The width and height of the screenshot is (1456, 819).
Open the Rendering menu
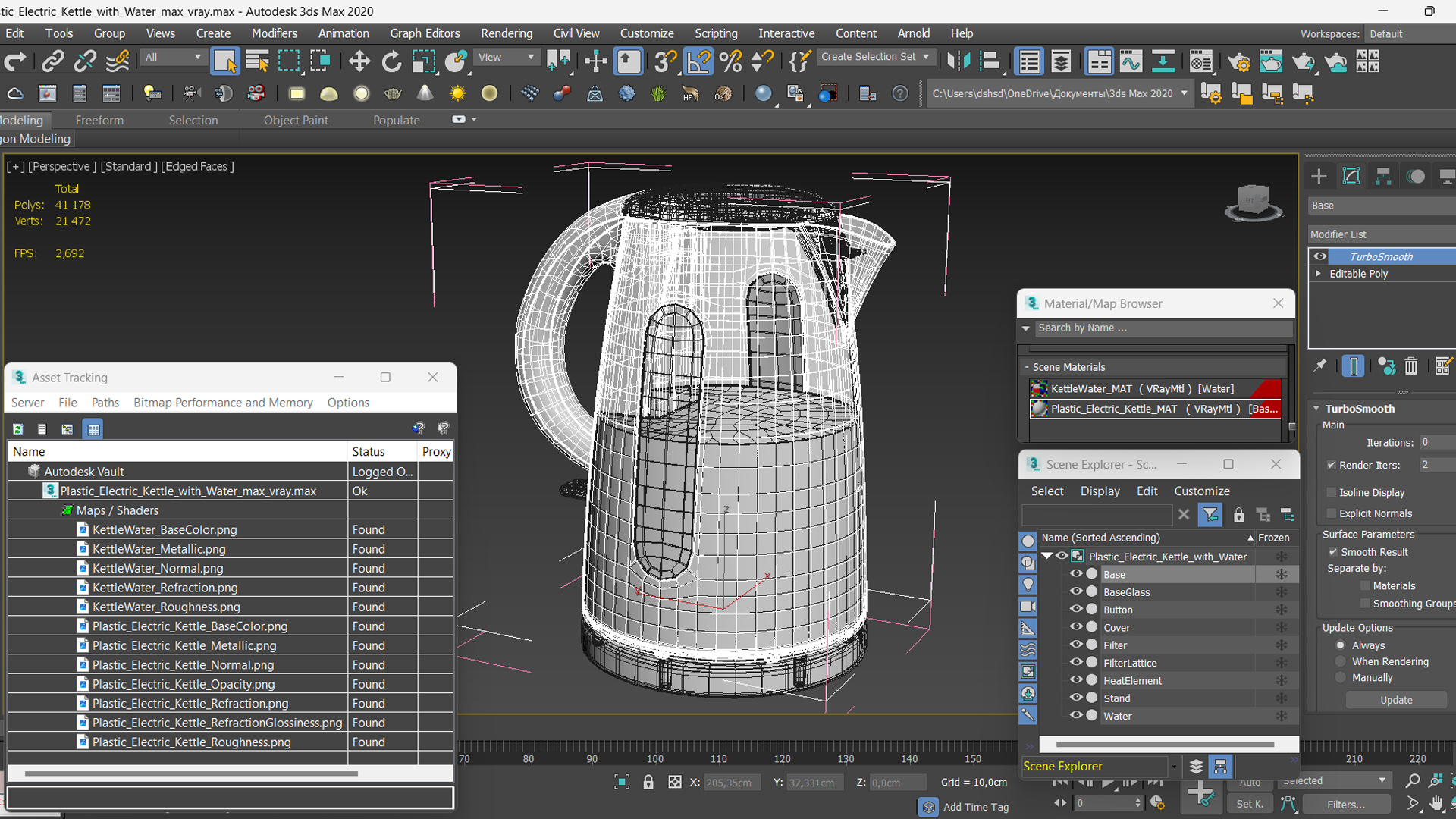point(504,33)
